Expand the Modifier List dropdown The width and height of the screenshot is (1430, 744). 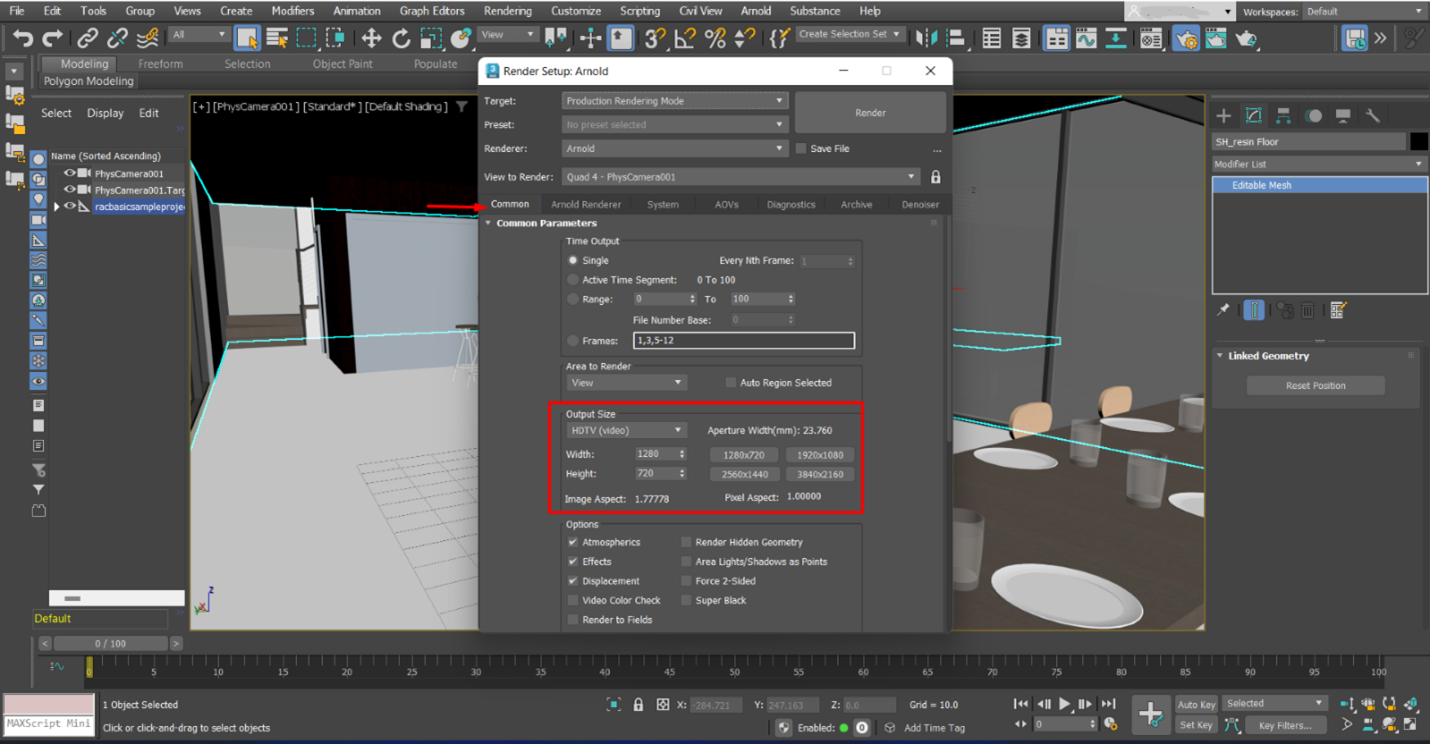[x=1417, y=163]
